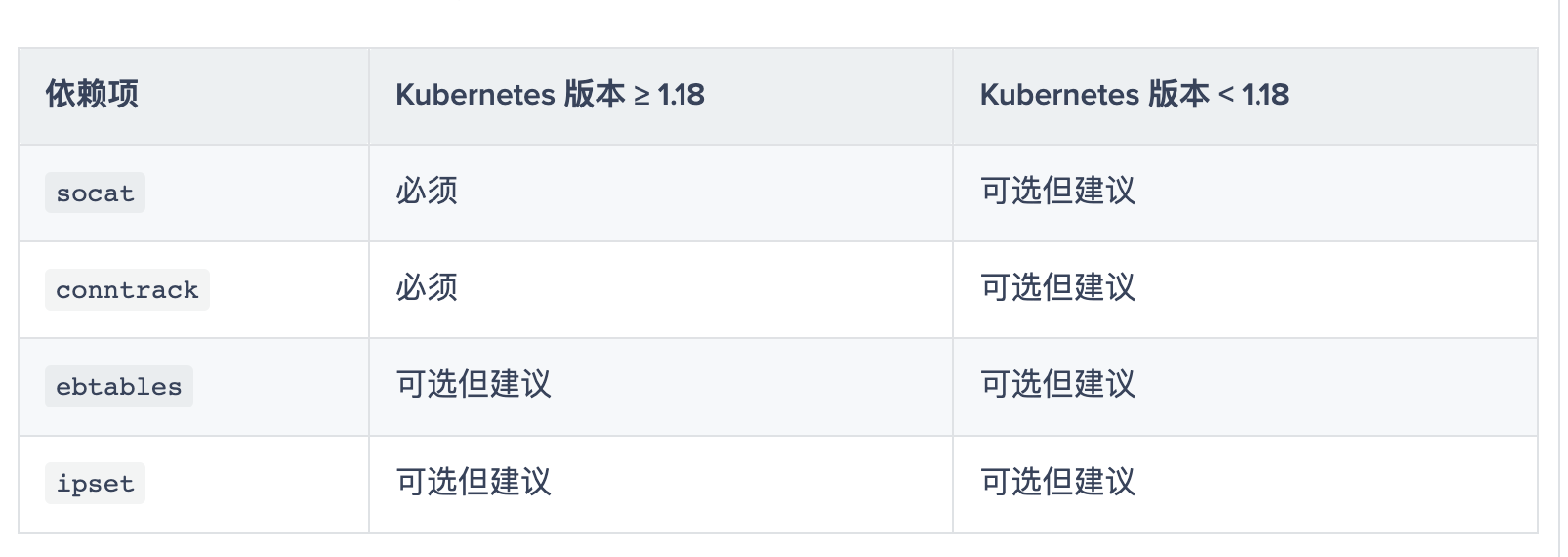Viewport: 1568px width, 557px height.
Task: Click 版本 in the < 1.18 header
Action: pos(1178,95)
